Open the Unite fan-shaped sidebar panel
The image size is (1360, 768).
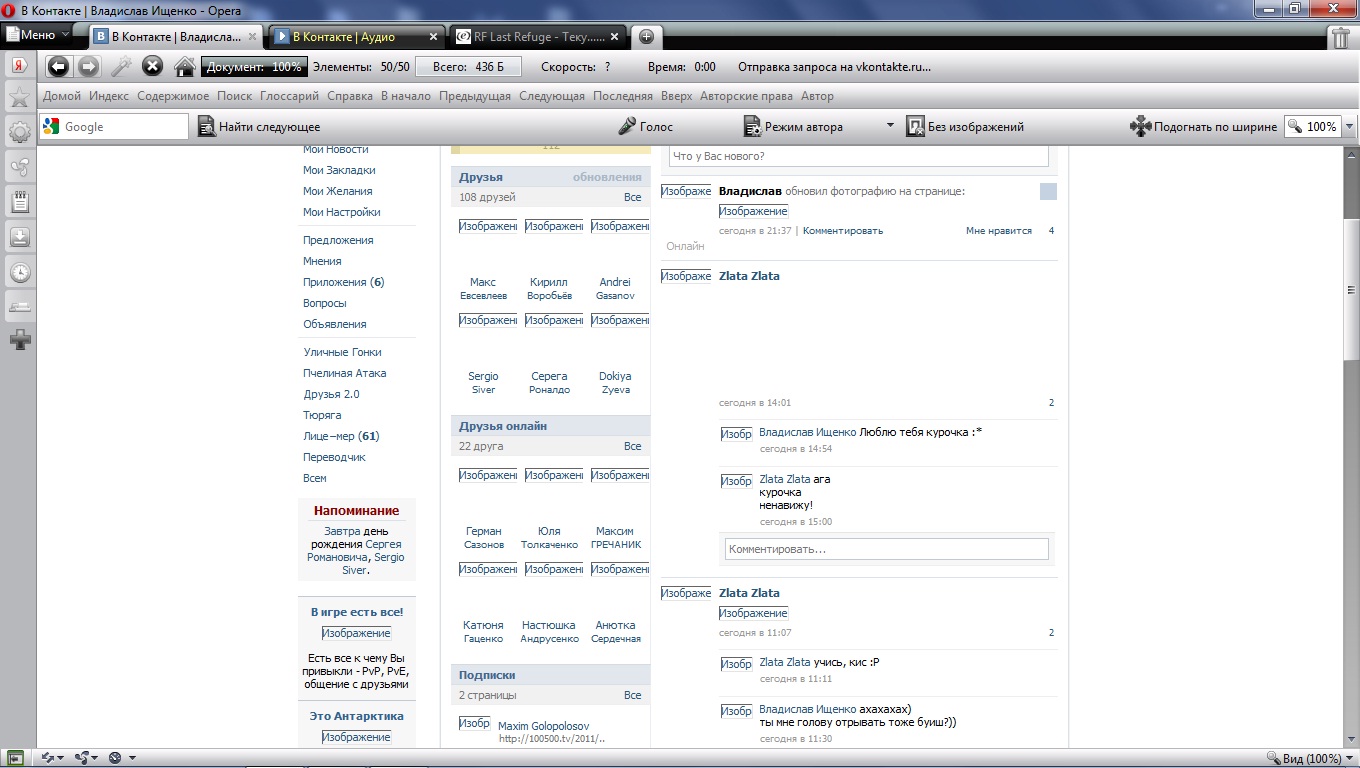(19, 167)
